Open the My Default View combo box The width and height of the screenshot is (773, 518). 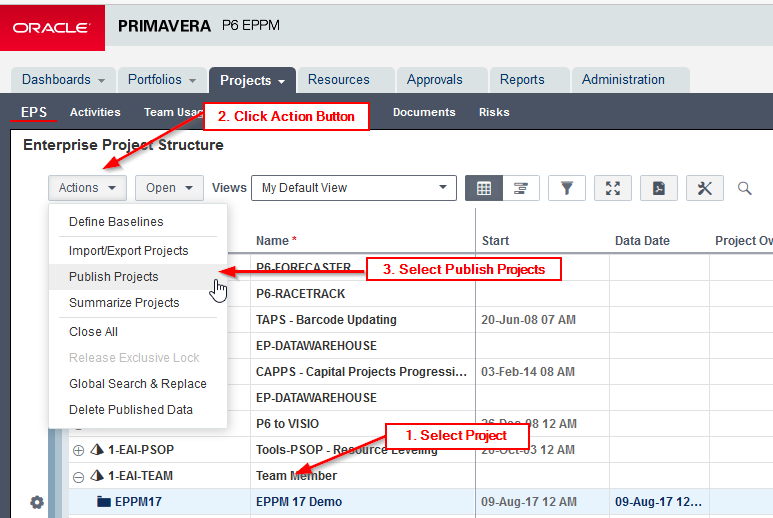pyautogui.click(x=353, y=188)
